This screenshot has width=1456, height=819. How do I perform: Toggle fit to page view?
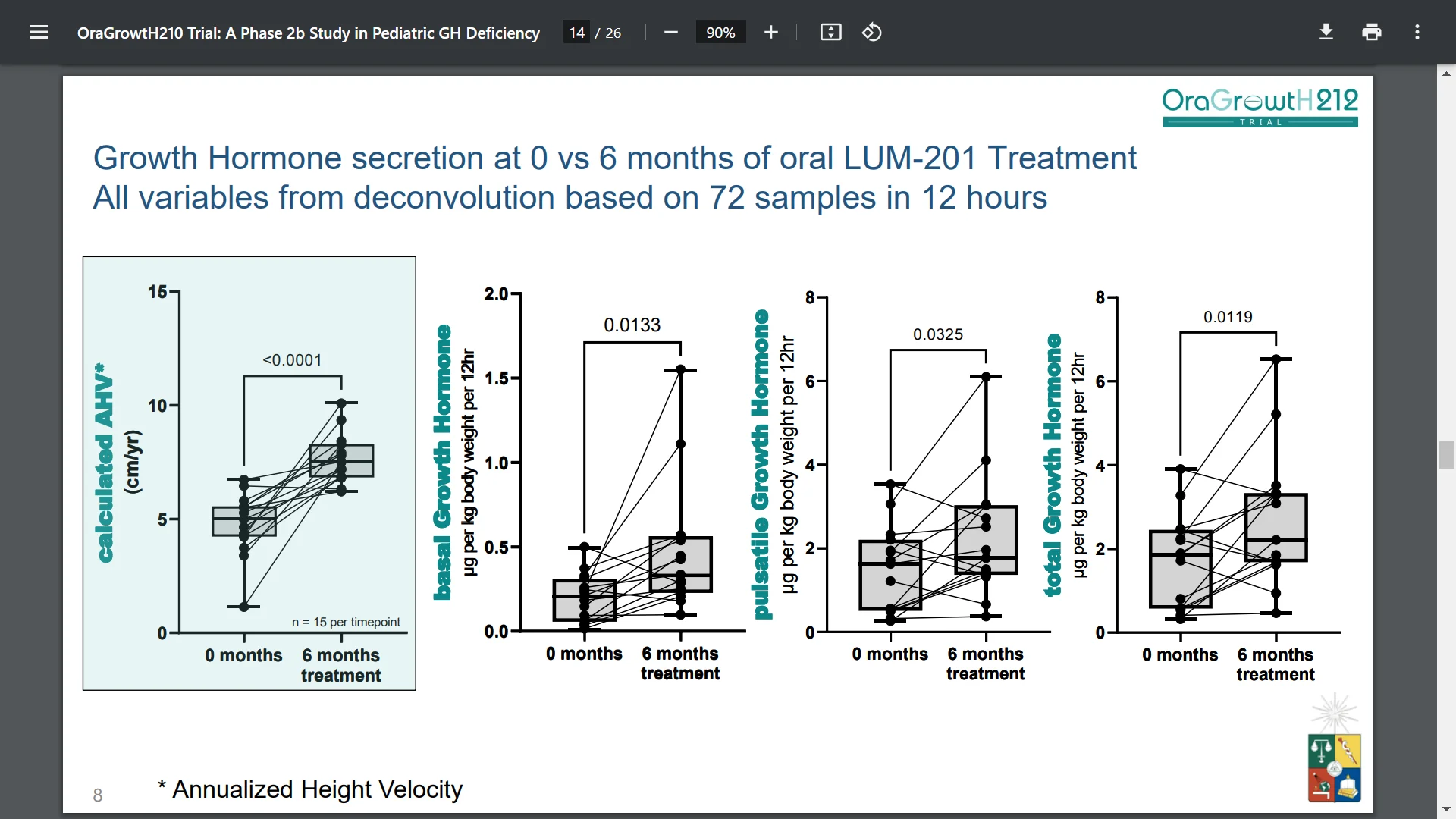pyautogui.click(x=831, y=32)
